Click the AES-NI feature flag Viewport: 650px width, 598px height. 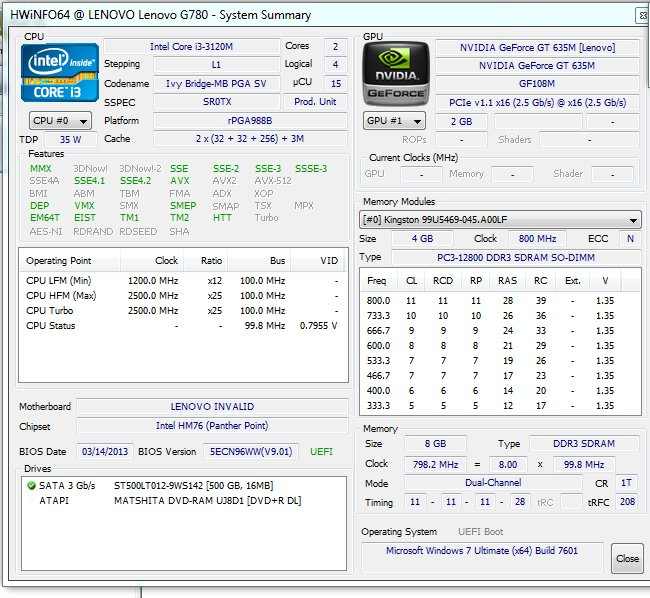(x=46, y=231)
